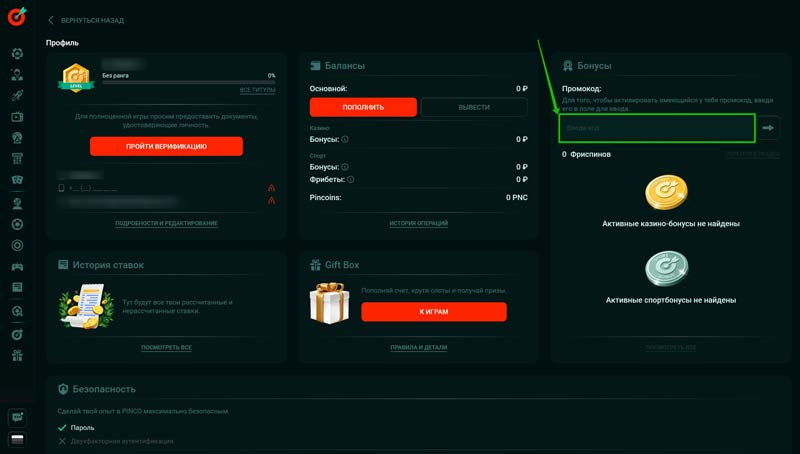This screenshot has height=454, width=800.
Task: Click the Основной balance label
Action: (x=328, y=89)
